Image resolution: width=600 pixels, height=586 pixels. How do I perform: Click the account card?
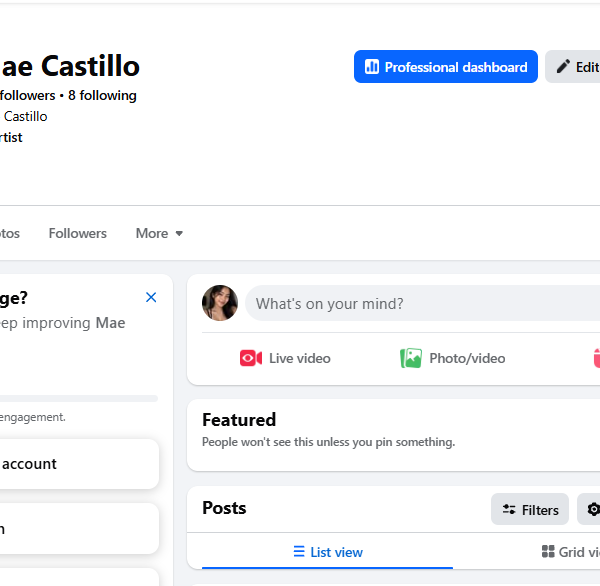(x=79, y=464)
